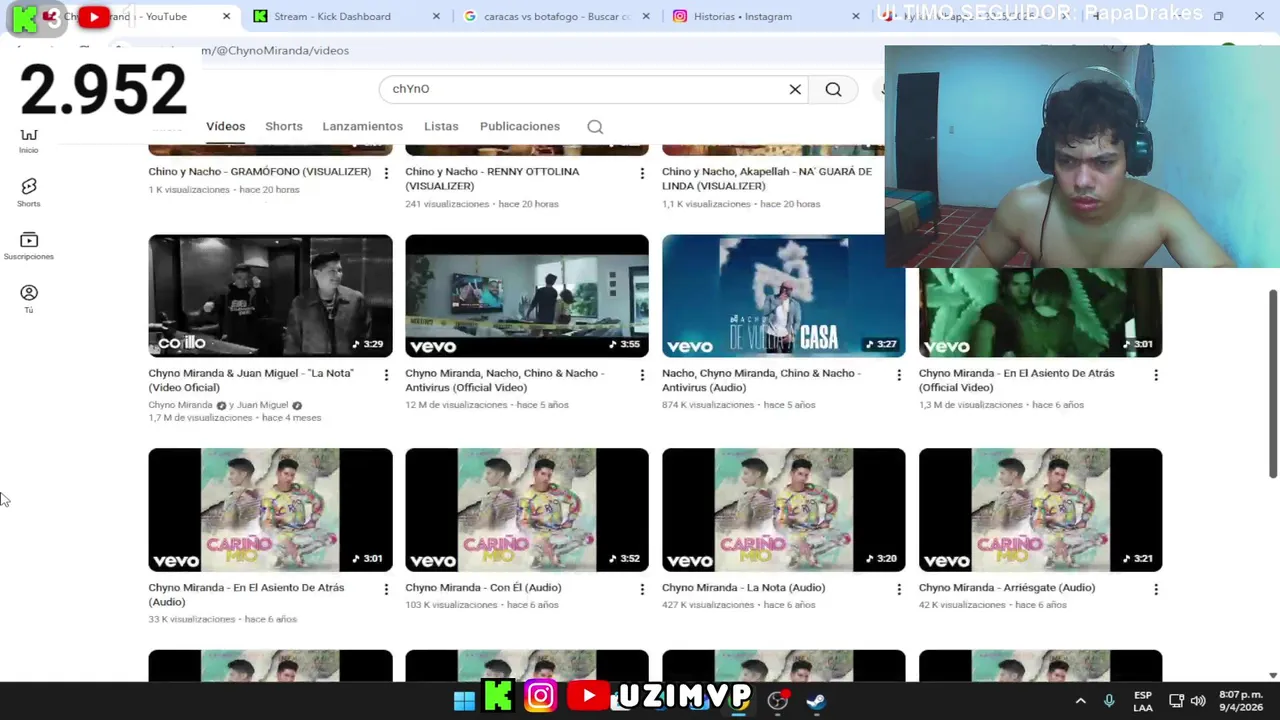Select the Vídeos channel tab

(x=225, y=127)
